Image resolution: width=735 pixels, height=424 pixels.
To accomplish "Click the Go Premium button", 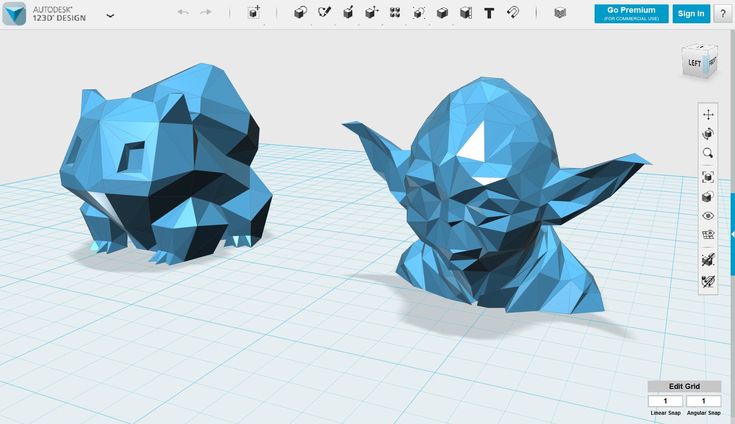I will (631, 14).
